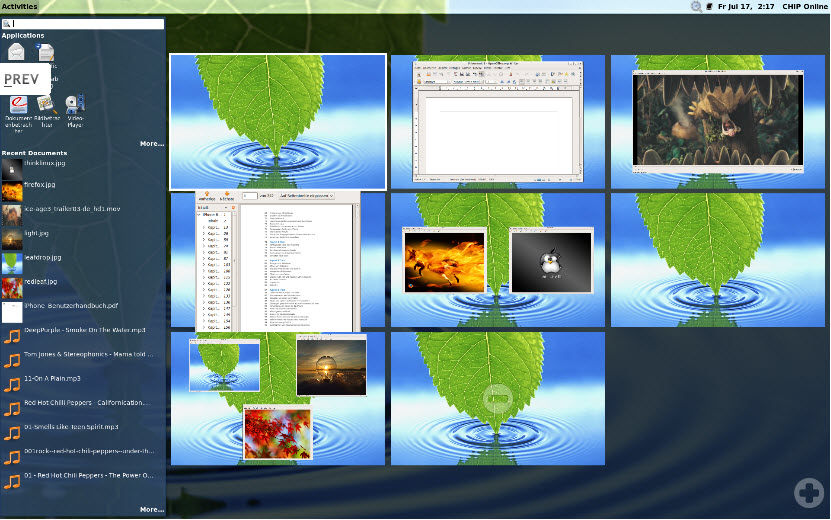Focus the application search field
The height and width of the screenshot is (520, 831).
(x=83, y=24)
